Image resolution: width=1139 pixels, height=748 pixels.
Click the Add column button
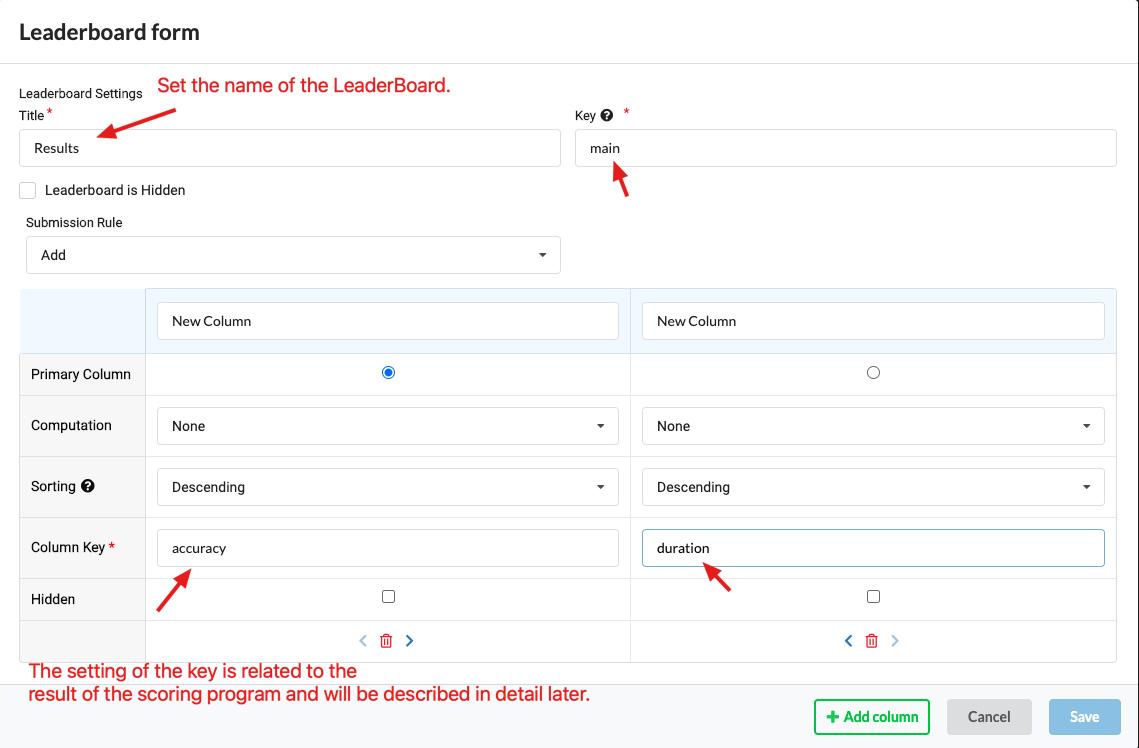coord(872,717)
